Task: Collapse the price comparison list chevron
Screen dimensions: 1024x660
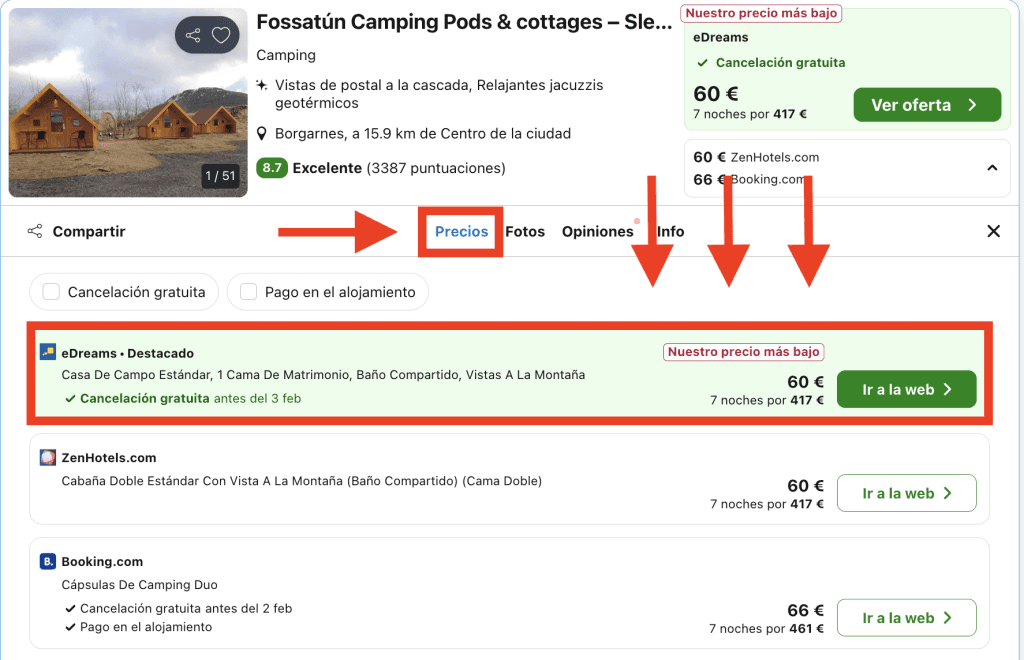Action: [992, 168]
